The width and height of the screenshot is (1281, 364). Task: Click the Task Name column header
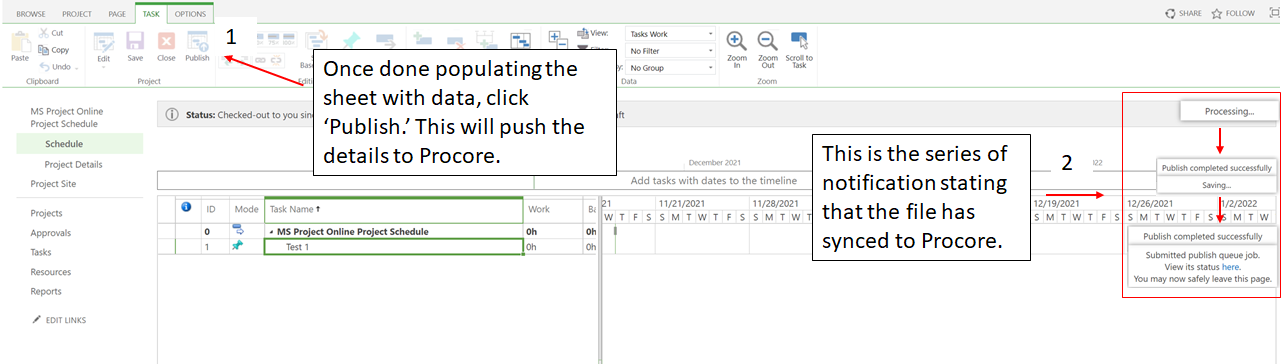(393, 209)
